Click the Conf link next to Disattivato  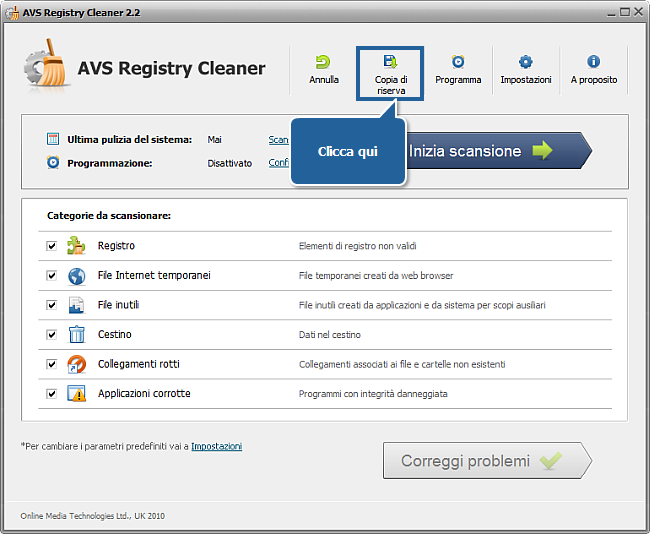278,163
